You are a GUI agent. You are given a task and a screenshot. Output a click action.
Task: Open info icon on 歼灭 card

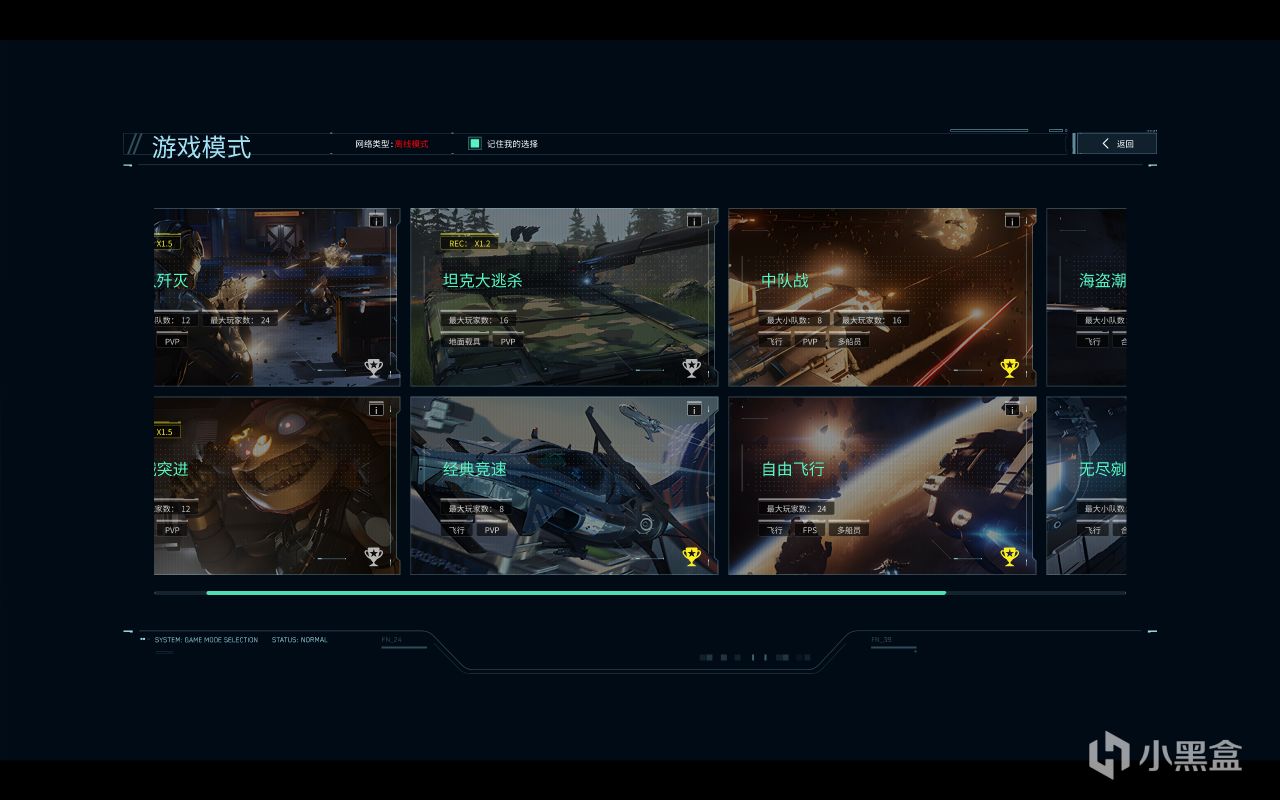coord(376,221)
